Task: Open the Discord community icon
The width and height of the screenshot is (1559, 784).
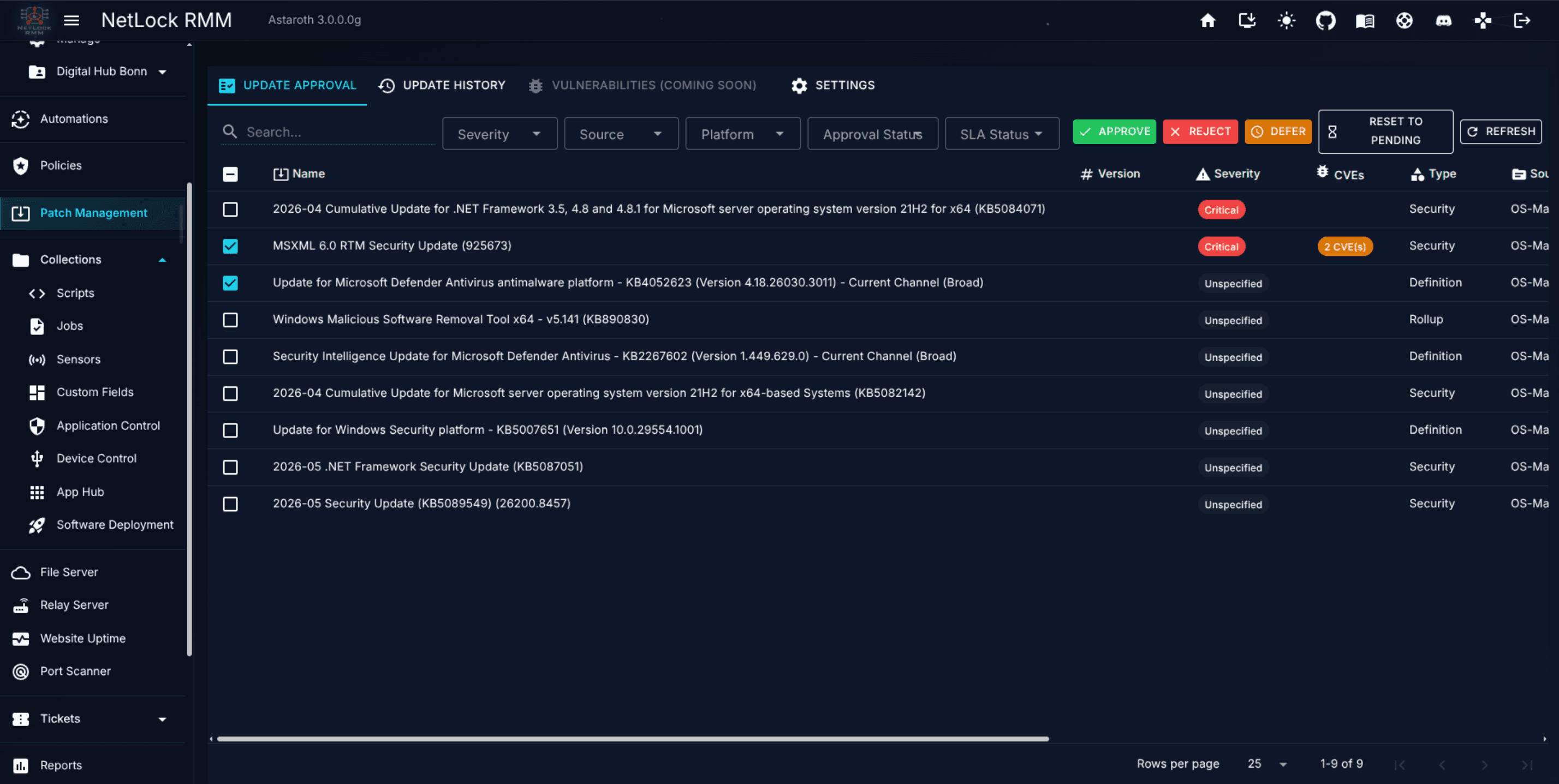Action: 1443,21
